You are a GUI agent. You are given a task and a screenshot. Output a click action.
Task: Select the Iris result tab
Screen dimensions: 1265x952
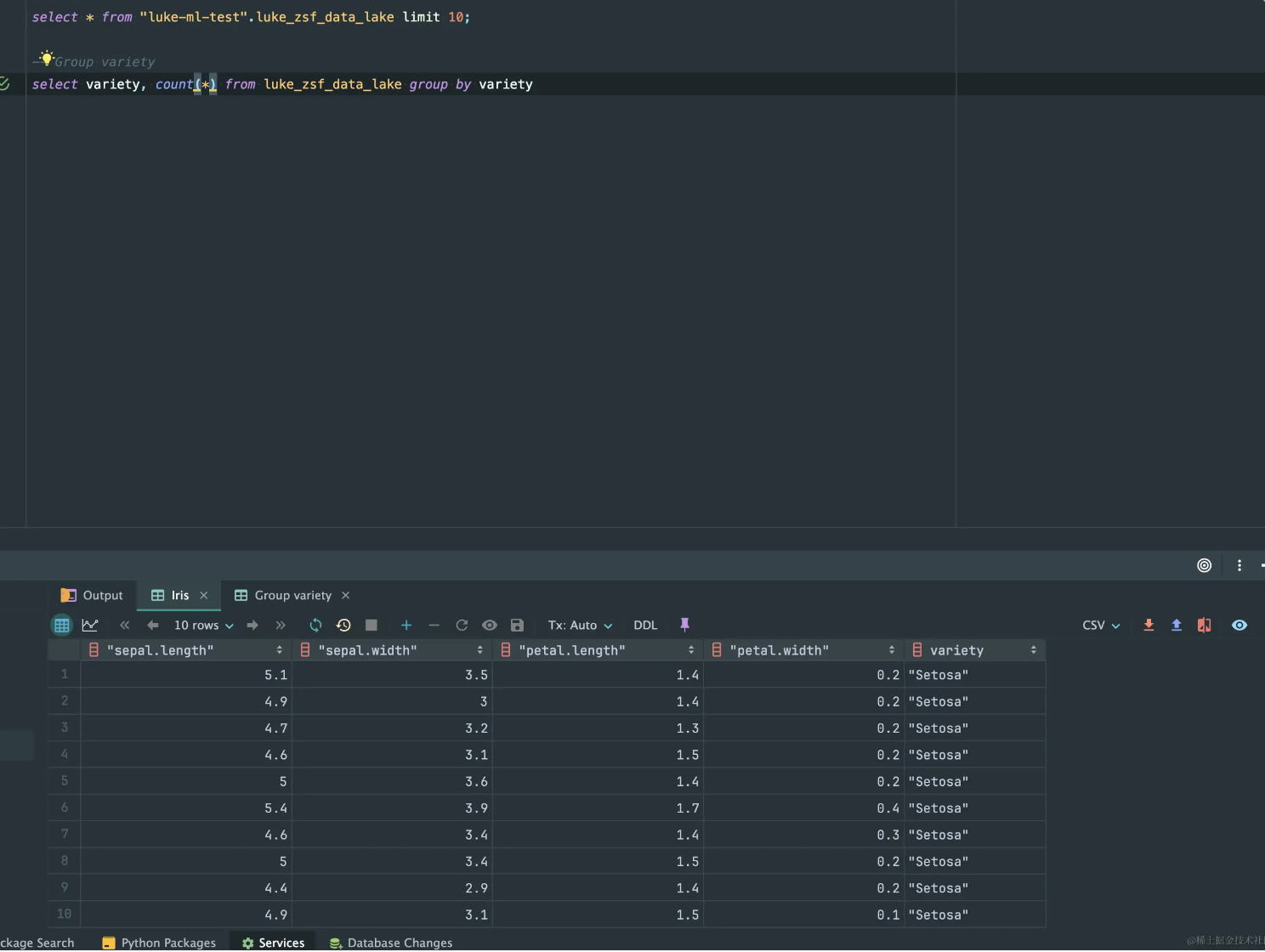tap(179, 596)
